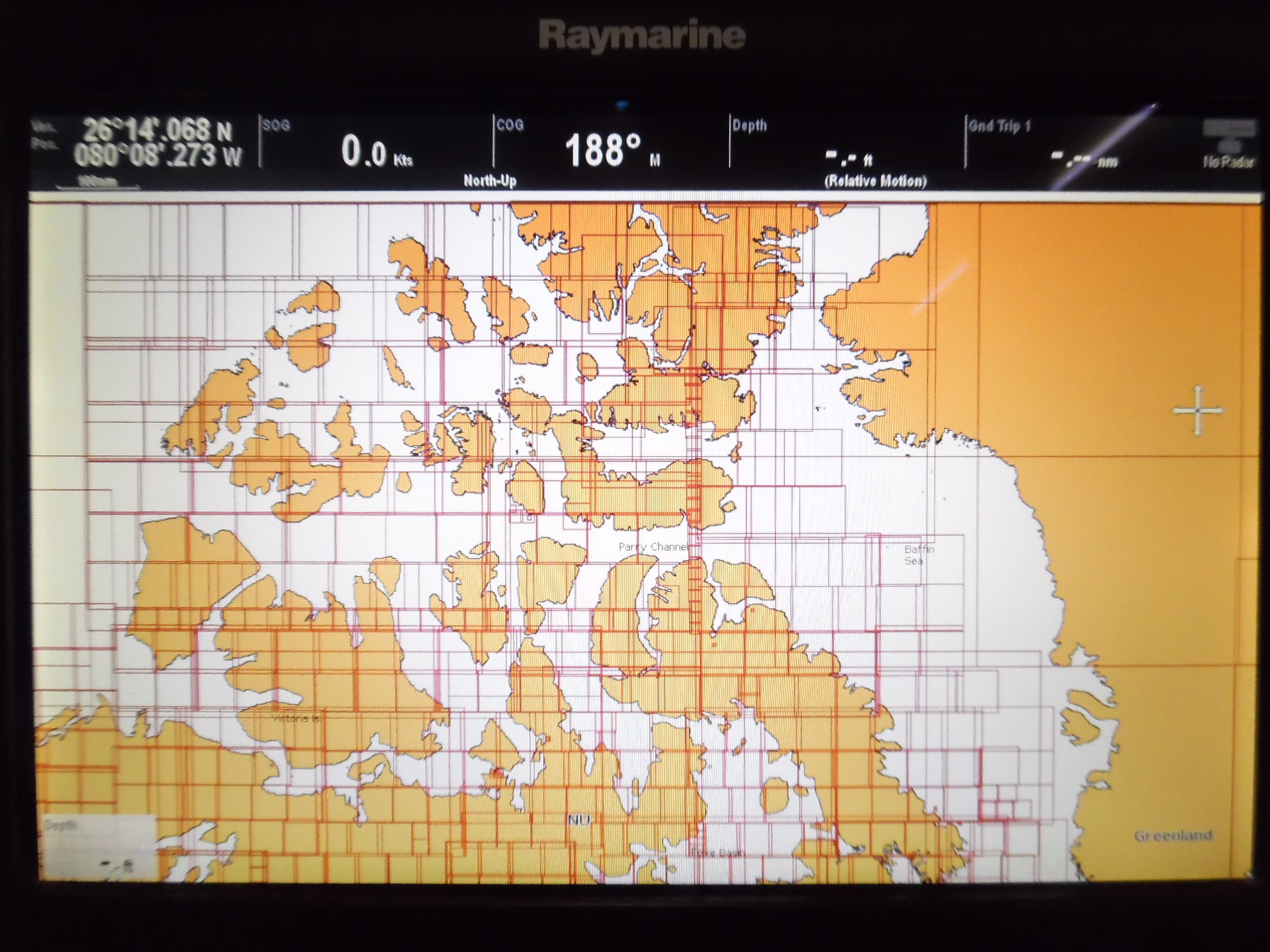Tap the Victoria Is label on chart
This screenshot has height=952, width=1270.
pyautogui.click(x=295, y=718)
